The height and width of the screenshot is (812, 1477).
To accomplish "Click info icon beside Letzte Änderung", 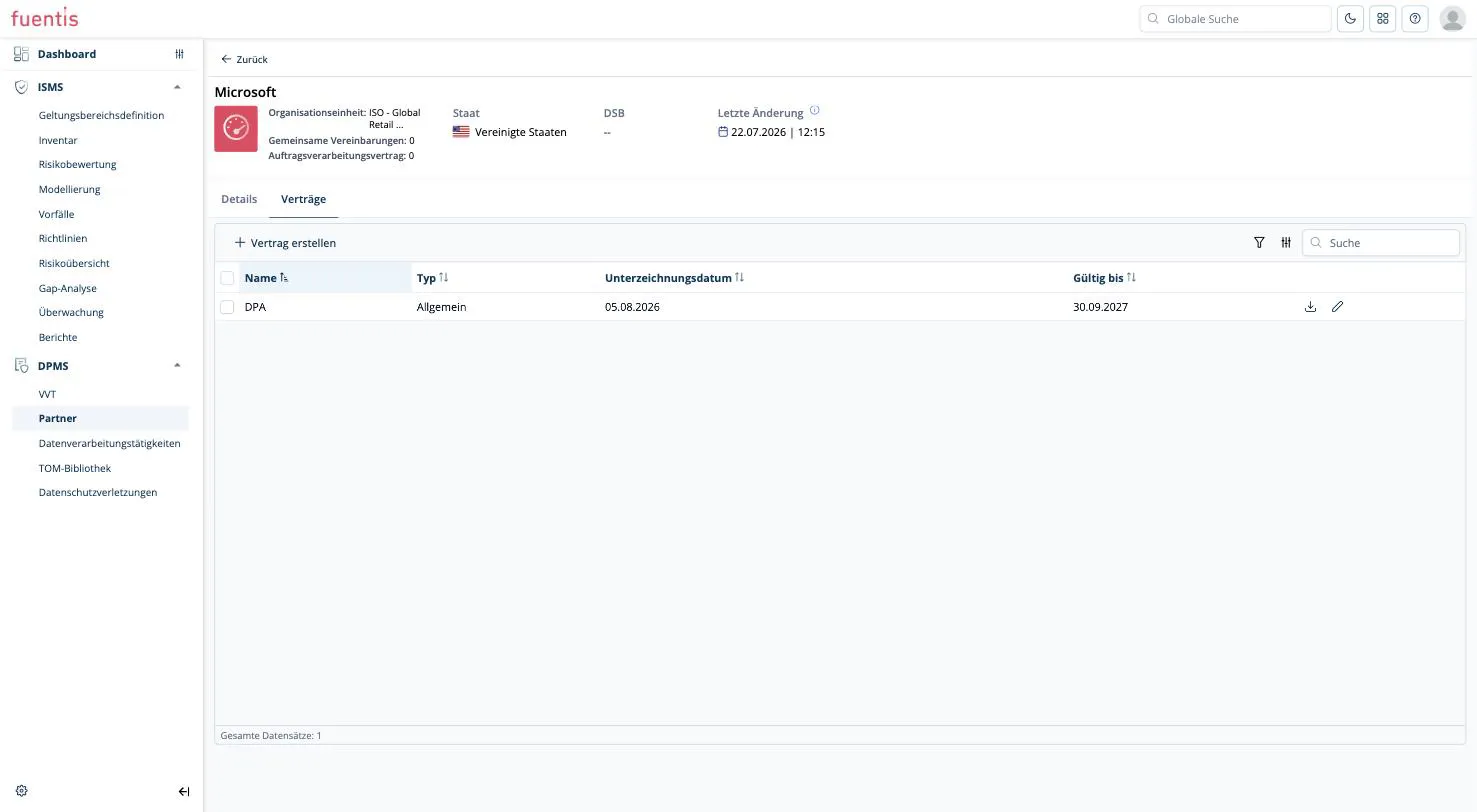I will [814, 111].
